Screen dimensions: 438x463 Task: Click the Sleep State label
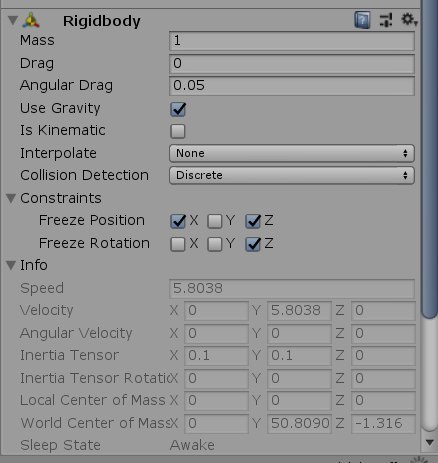[60, 445]
